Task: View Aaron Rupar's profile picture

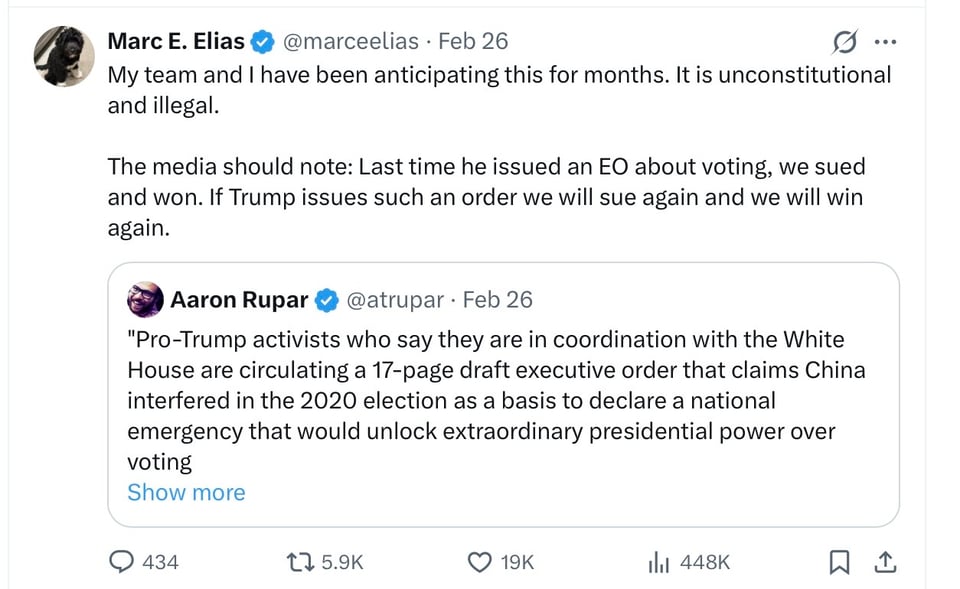Action: point(145,299)
